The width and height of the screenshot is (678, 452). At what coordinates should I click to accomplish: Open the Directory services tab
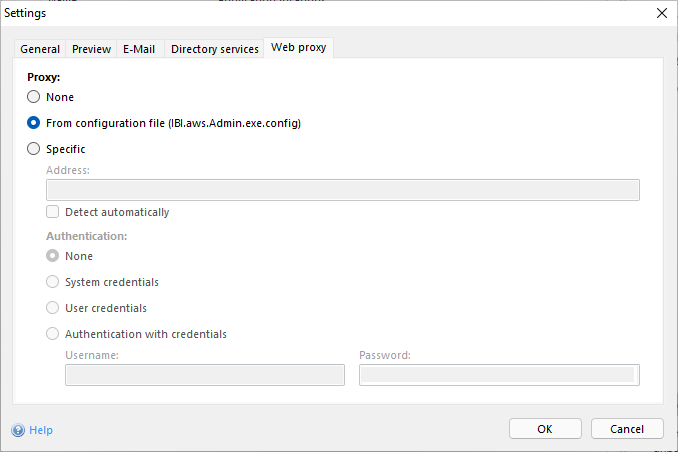tap(214, 49)
